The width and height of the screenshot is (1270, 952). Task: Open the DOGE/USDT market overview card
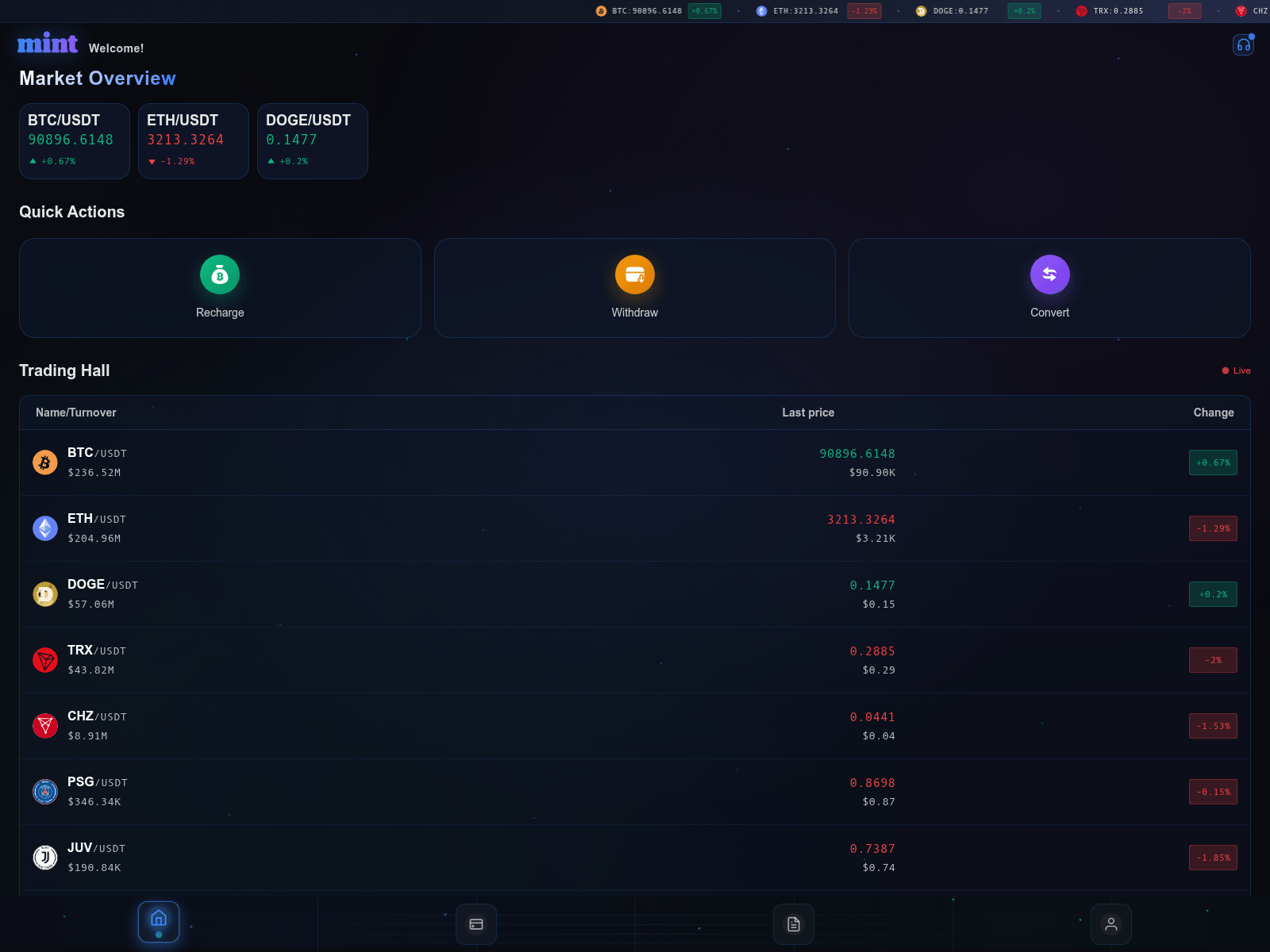313,141
